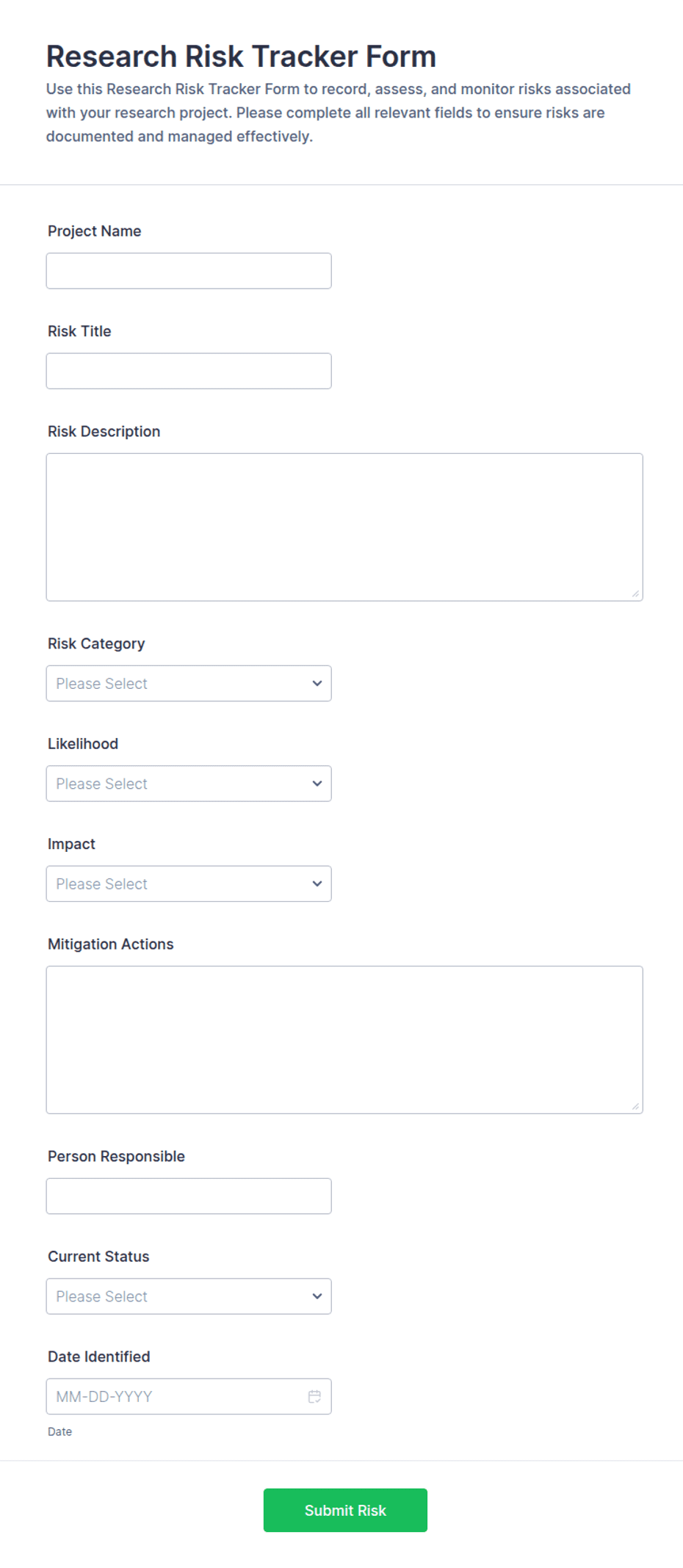This screenshot has width=683, height=1568.
Task: Grab the Mitigation Actions resize handle
Action: [635, 1106]
